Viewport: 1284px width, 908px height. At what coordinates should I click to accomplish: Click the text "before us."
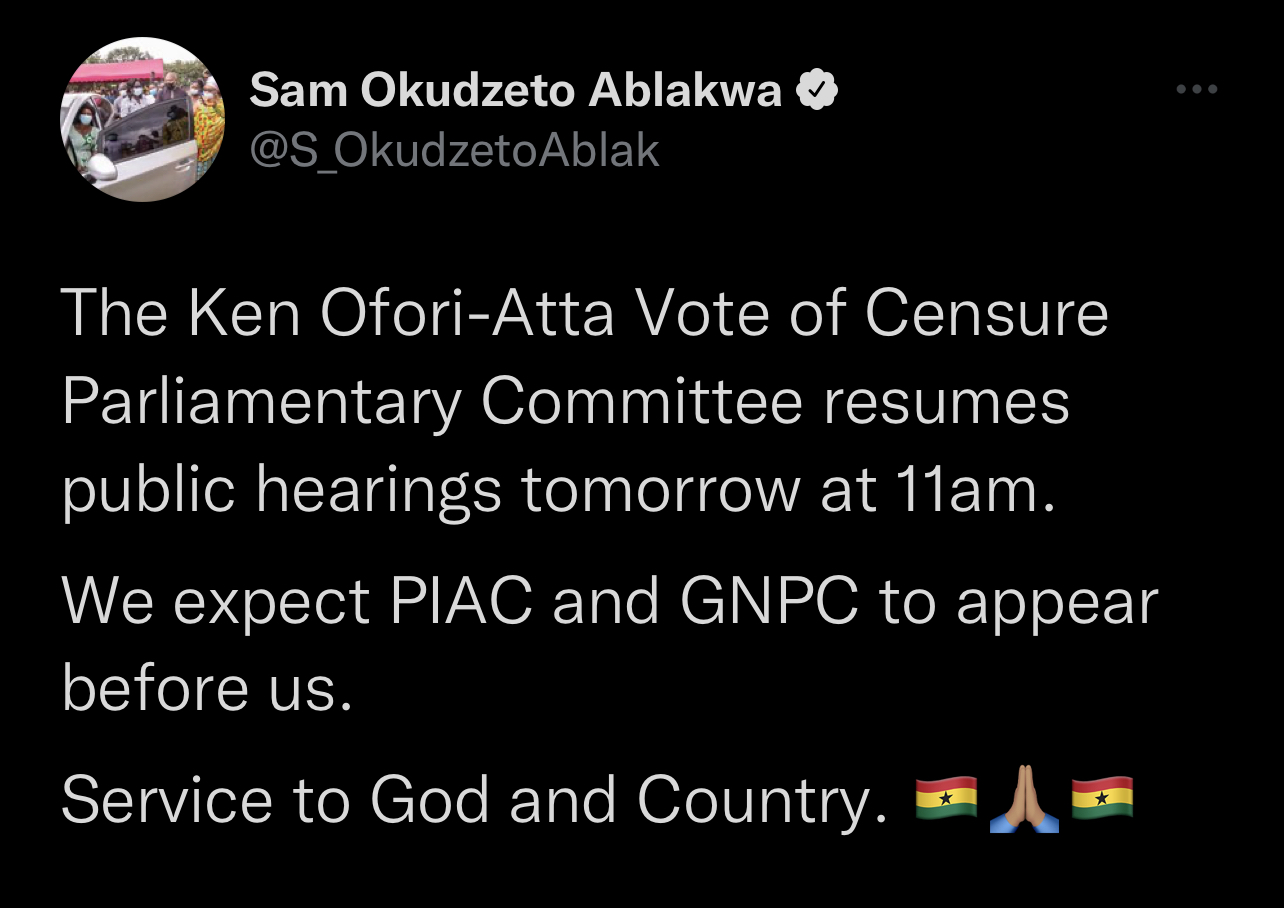coord(207,690)
